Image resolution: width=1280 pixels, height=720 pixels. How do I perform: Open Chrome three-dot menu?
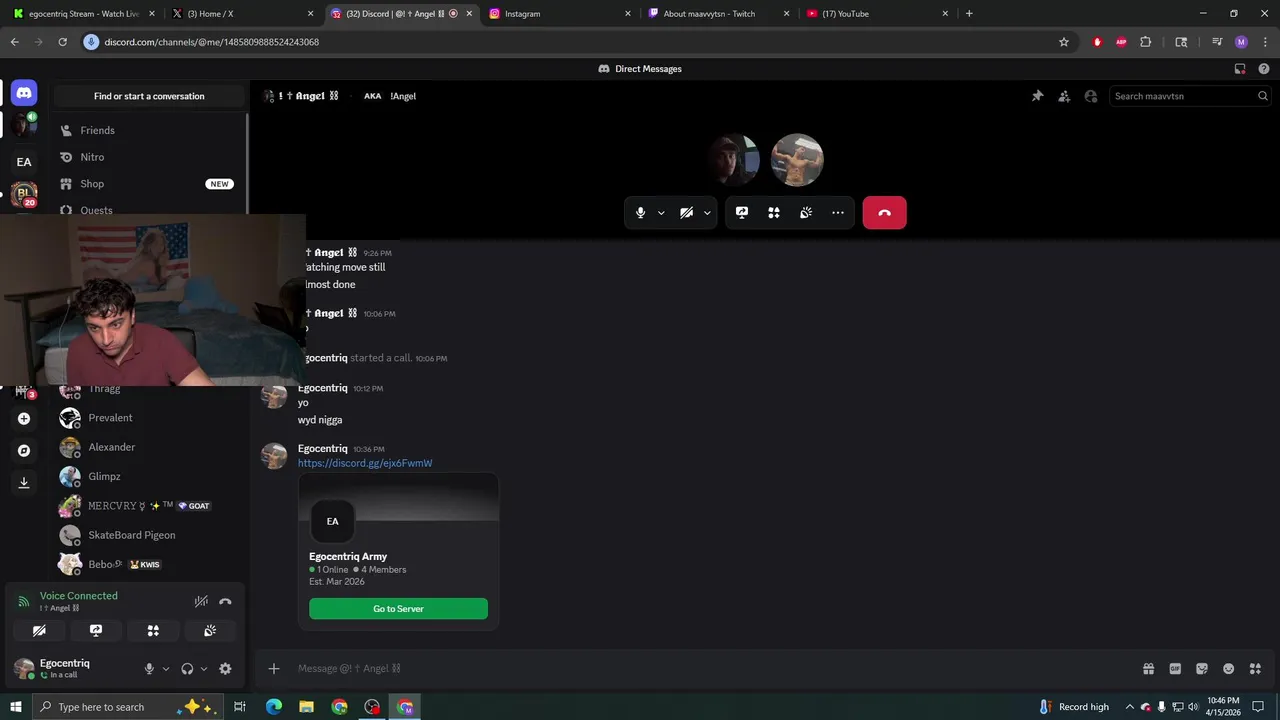[x=1264, y=42]
